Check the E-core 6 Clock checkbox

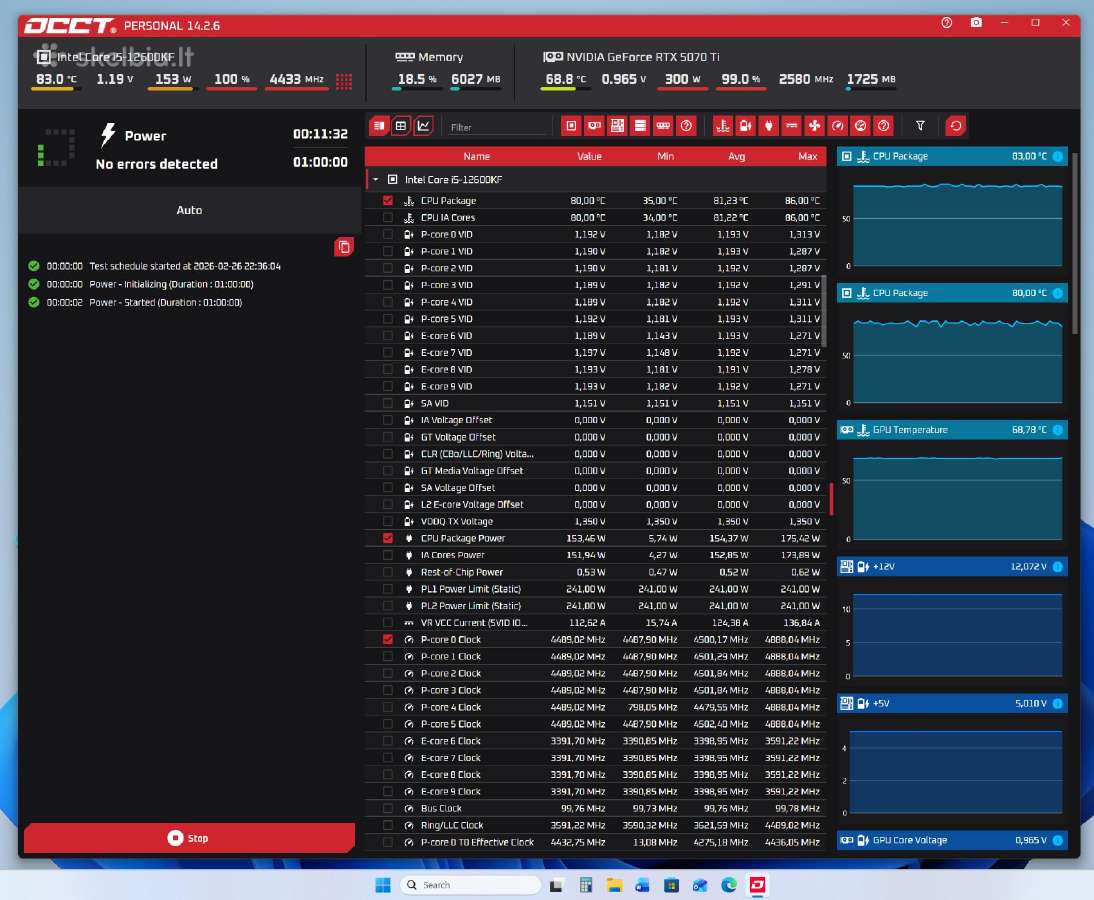click(388, 741)
